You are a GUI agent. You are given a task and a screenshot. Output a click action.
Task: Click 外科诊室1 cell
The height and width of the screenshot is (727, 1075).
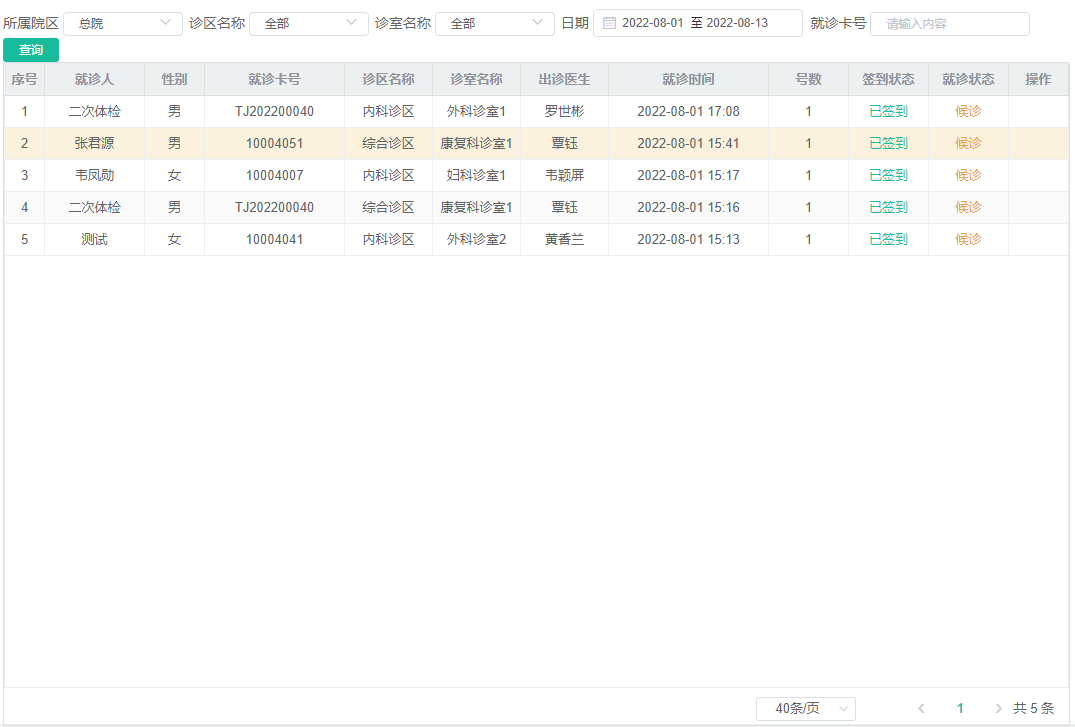(x=476, y=111)
